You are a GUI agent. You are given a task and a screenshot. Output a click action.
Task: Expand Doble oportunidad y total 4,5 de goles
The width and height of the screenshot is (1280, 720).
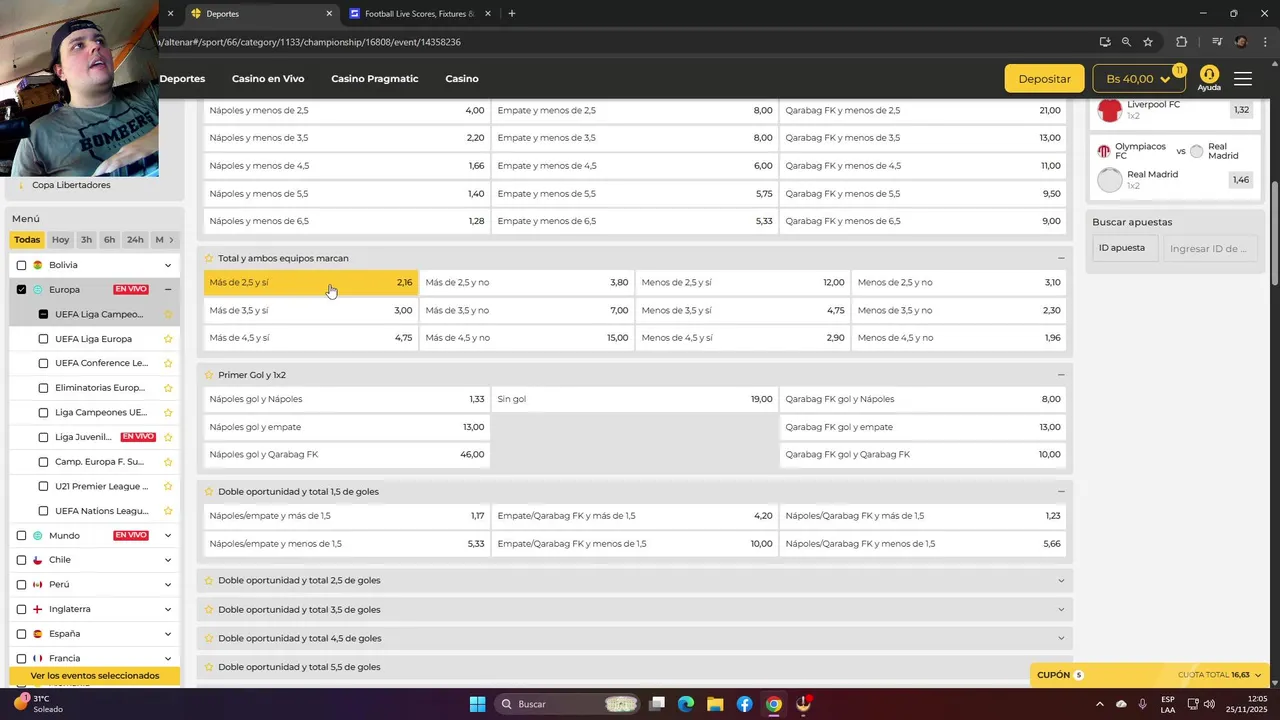tap(1061, 638)
